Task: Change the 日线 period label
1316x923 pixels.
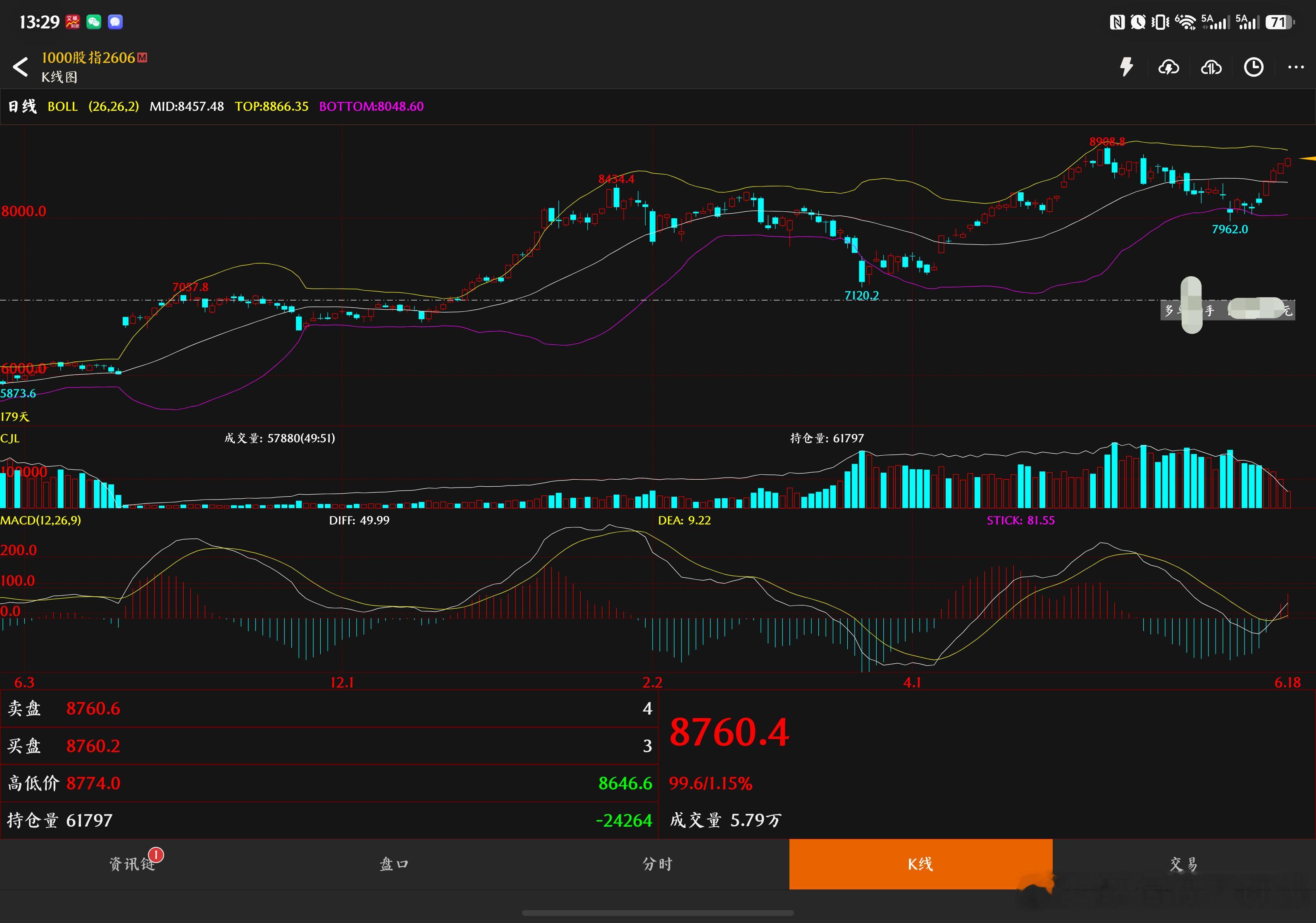Action: pos(22,107)
